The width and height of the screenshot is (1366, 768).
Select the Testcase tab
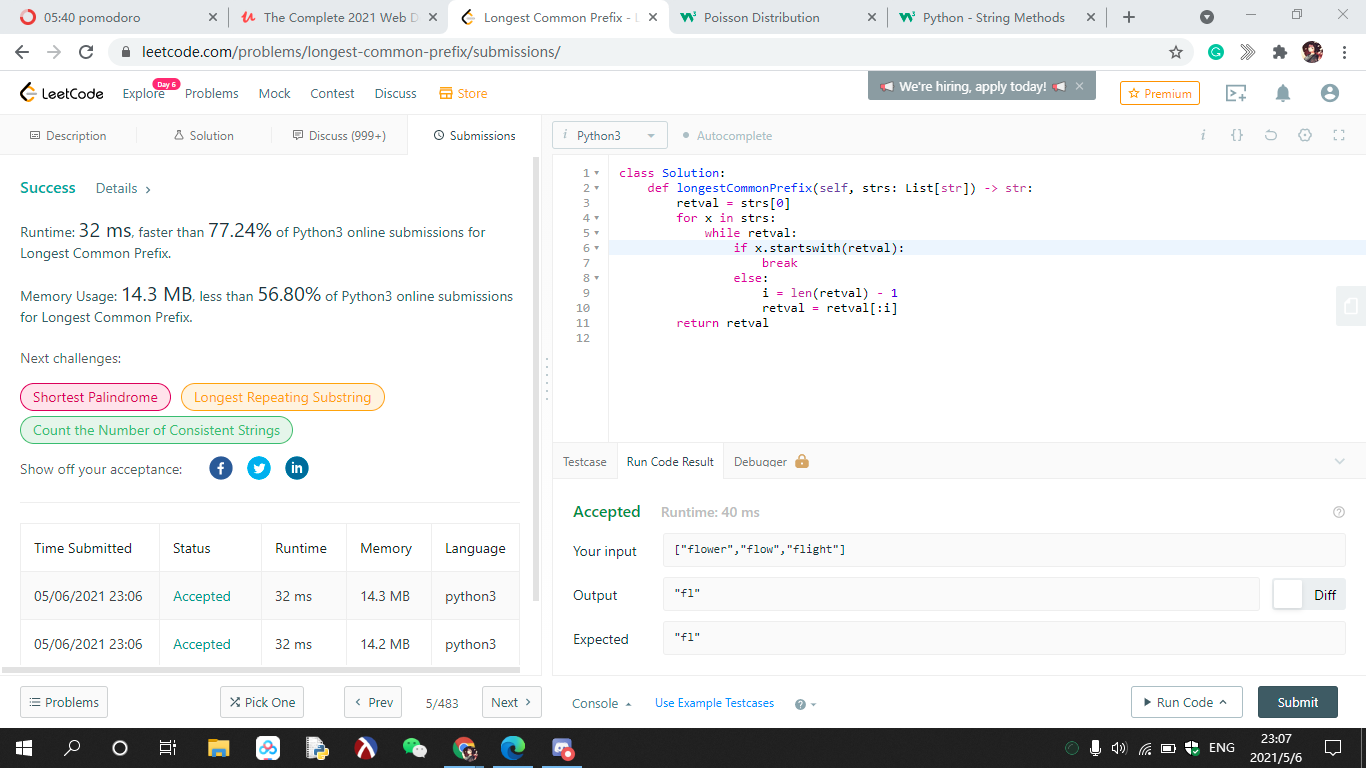pyautogui.click(x=585, y=461)
